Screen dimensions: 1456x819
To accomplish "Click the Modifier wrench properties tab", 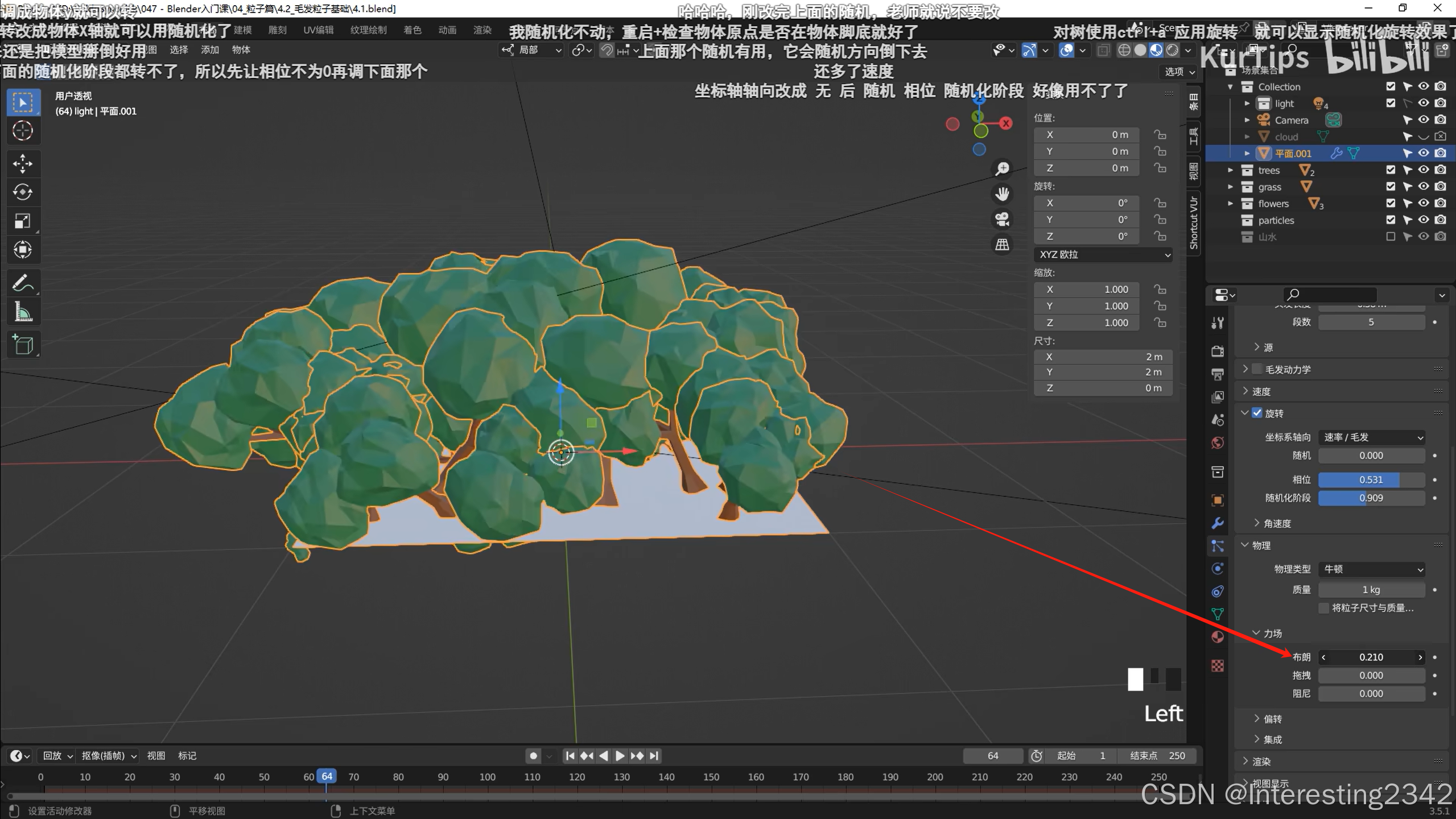I will click(x=1218, y=523).
